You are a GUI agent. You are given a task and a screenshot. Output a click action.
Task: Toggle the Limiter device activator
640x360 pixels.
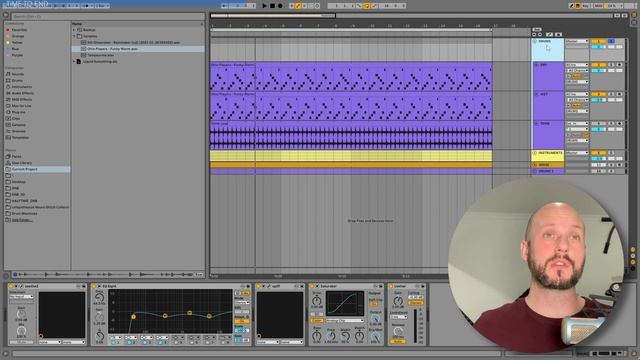pos(391,287)
